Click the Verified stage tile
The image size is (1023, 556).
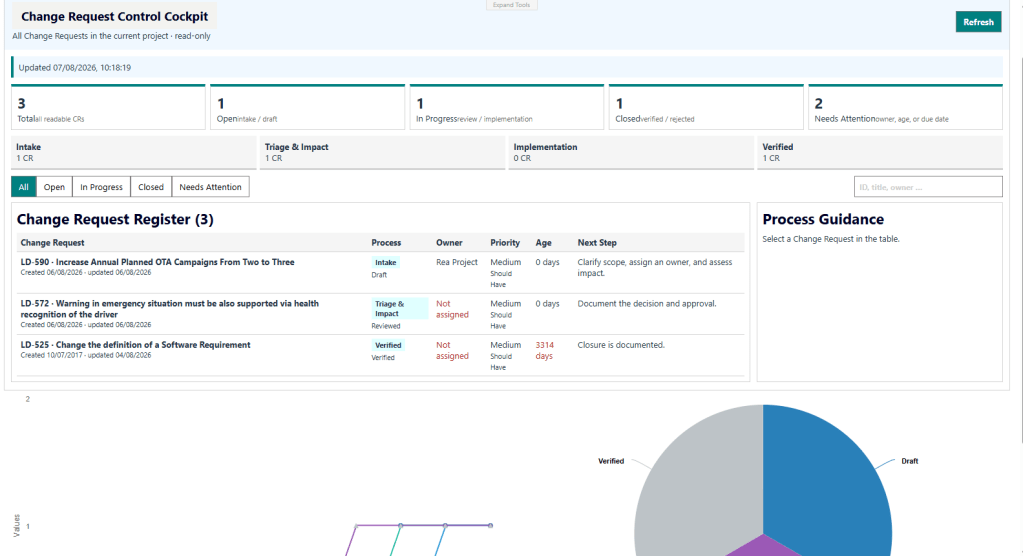879,153
